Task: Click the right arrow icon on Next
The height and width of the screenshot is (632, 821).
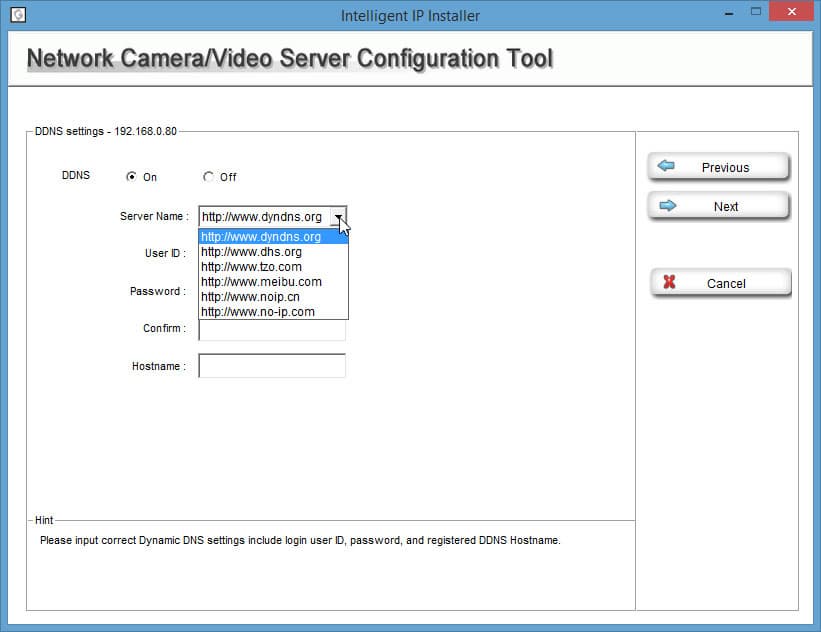Action: [x=668, y=206]
